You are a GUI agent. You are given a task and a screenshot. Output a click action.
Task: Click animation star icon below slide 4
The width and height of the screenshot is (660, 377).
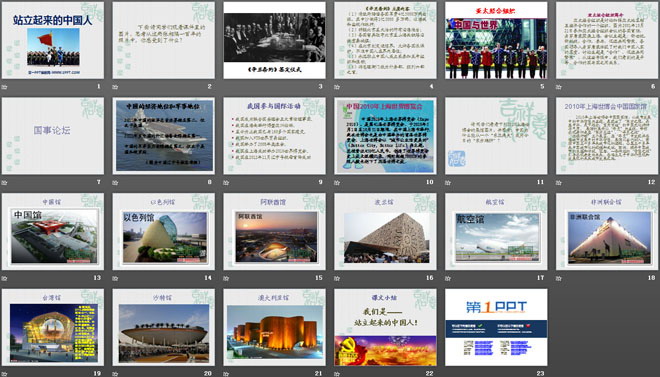click(x=337, y=87)
